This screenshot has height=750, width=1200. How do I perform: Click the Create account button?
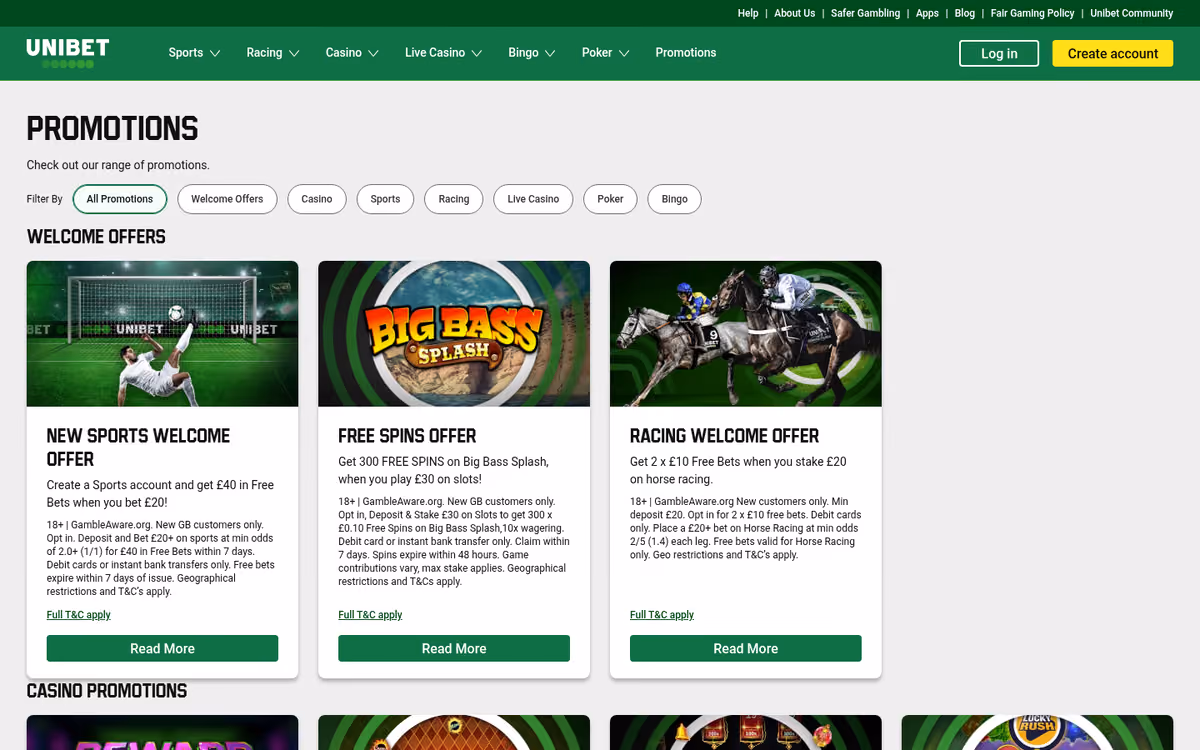click(x=1113, y=54)
